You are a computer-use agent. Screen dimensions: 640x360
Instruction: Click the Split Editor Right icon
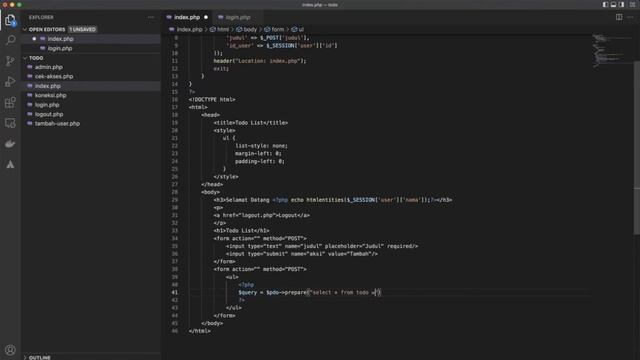click(619, 17)
